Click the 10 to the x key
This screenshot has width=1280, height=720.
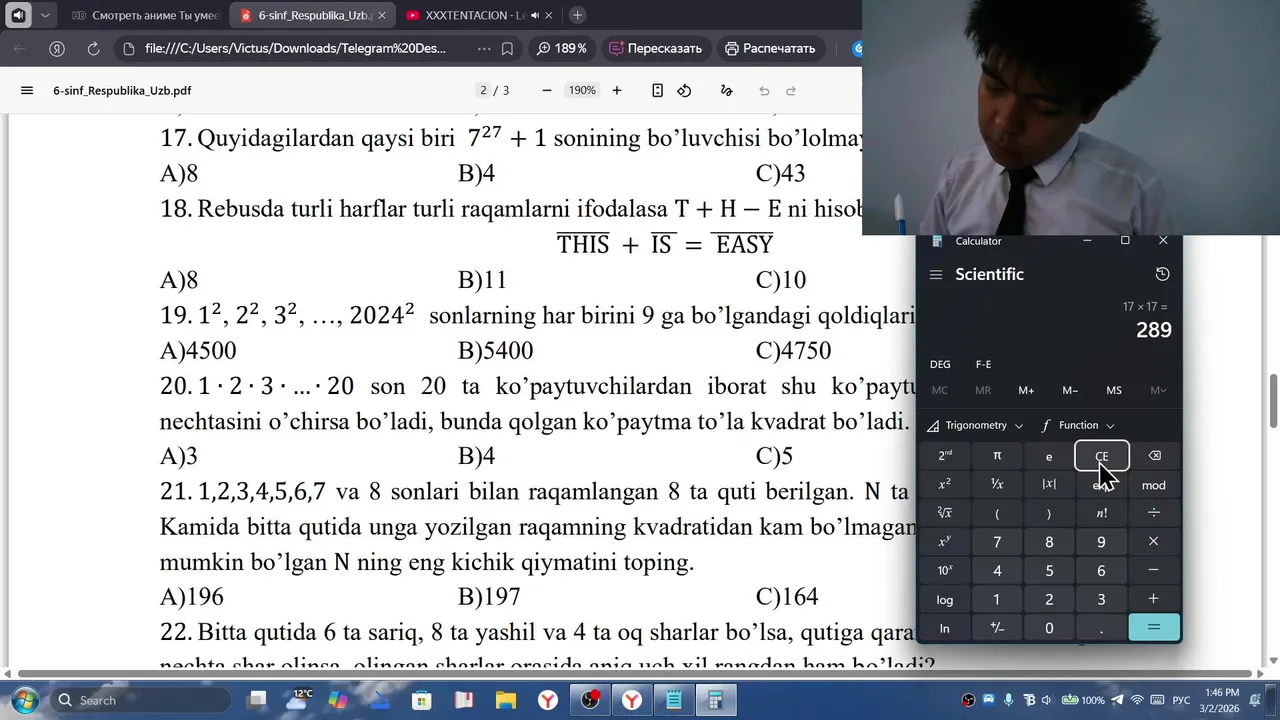(x=945, y=571)
